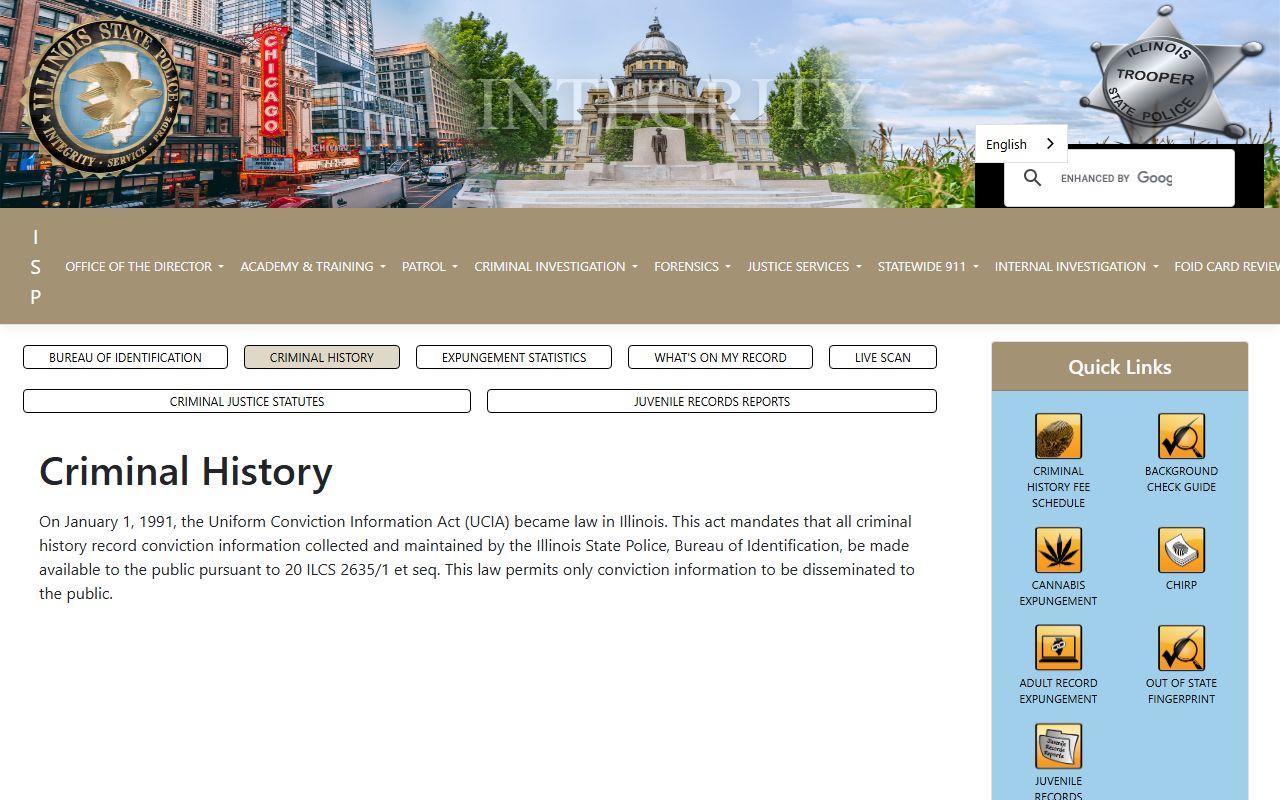Open the Justice Services dropdown

point(803,267)
